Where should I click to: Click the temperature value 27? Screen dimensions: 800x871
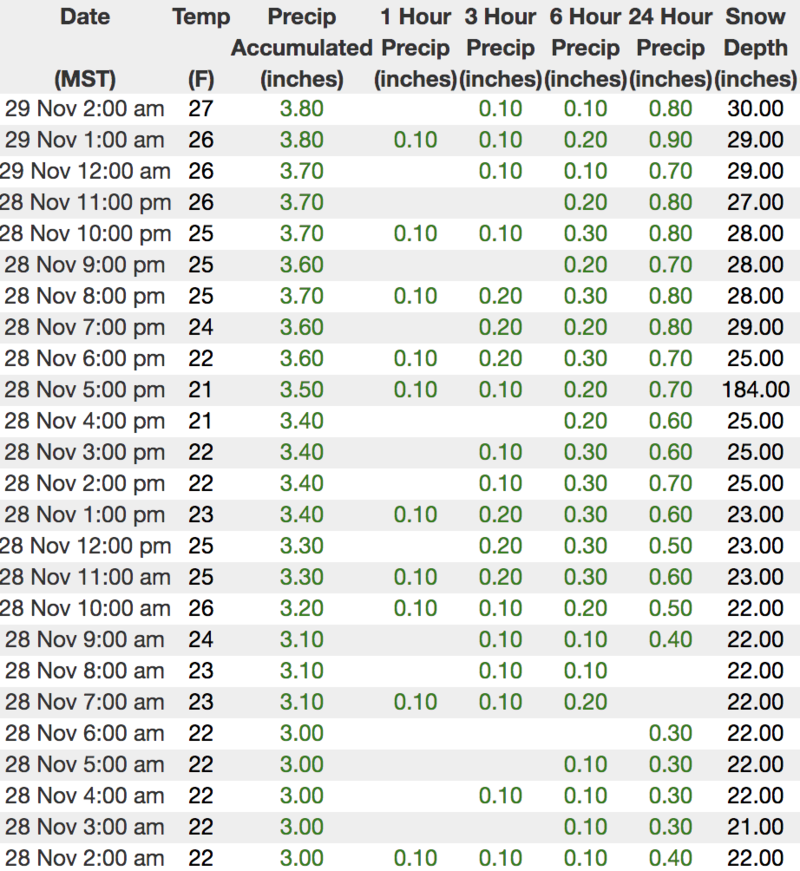click(x=201, y=109)
